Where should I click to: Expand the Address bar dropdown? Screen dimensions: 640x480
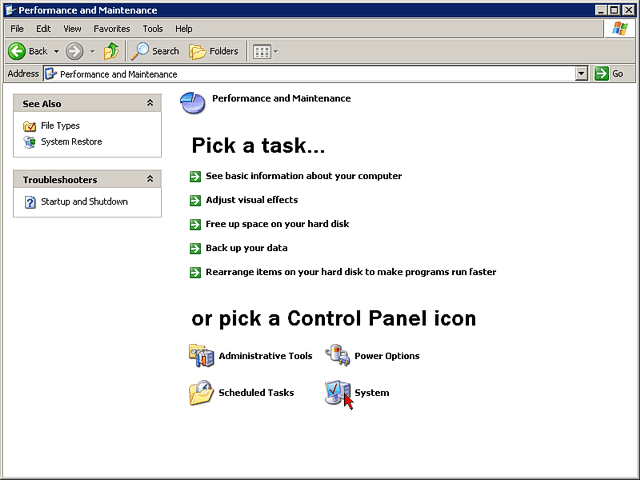pyautogui.click(x=581, y=74)
